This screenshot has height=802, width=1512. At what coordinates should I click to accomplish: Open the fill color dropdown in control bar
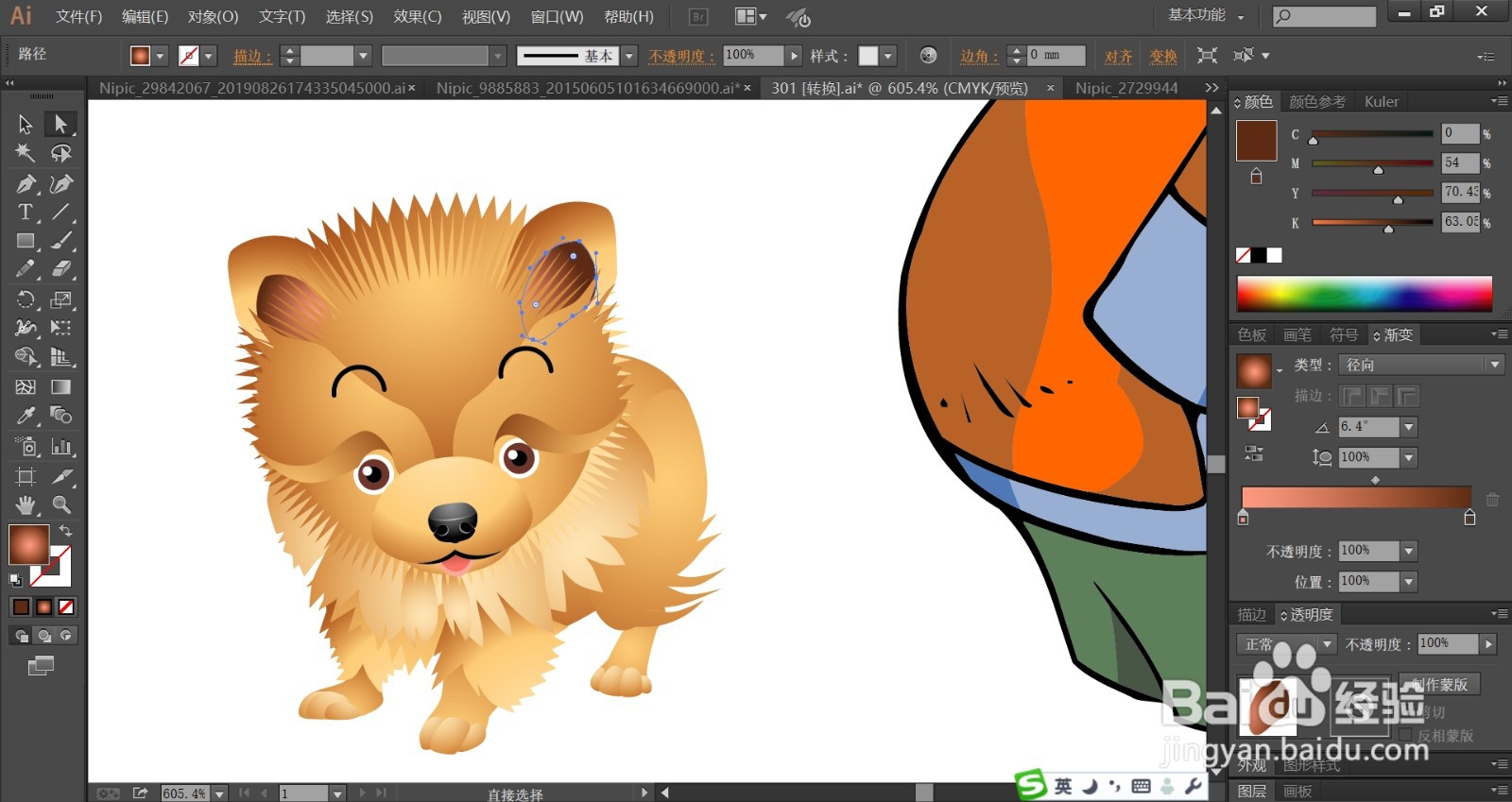[160, 56]
